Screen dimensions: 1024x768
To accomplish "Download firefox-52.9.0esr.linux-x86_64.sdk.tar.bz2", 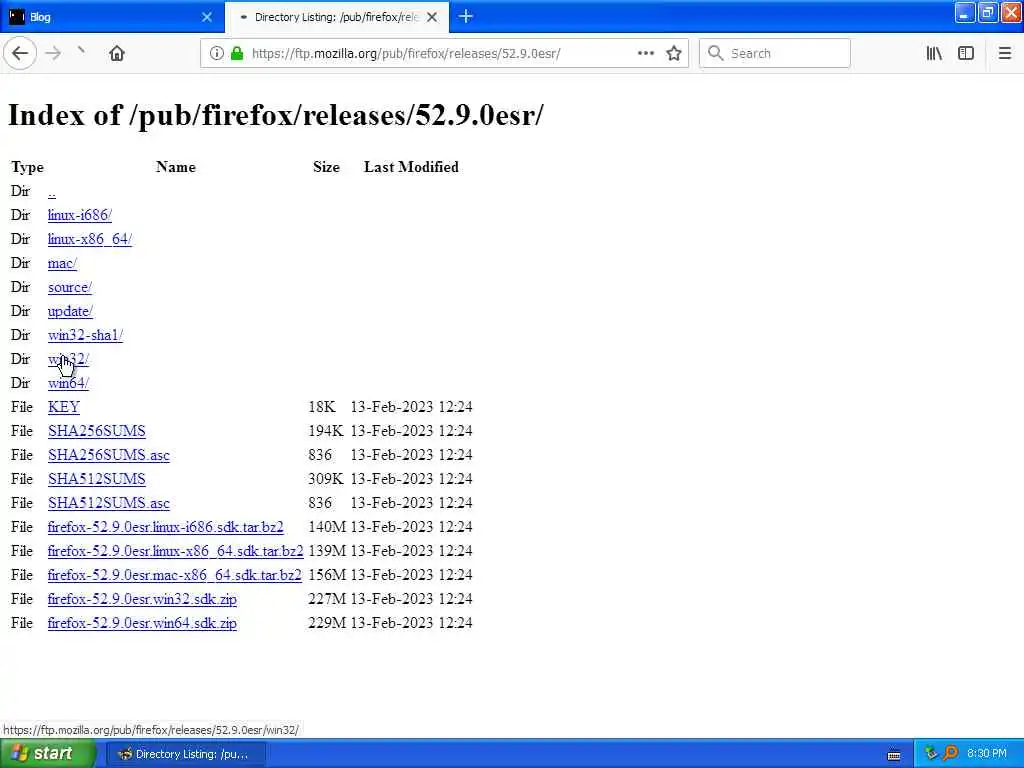I will coord(176,551).
